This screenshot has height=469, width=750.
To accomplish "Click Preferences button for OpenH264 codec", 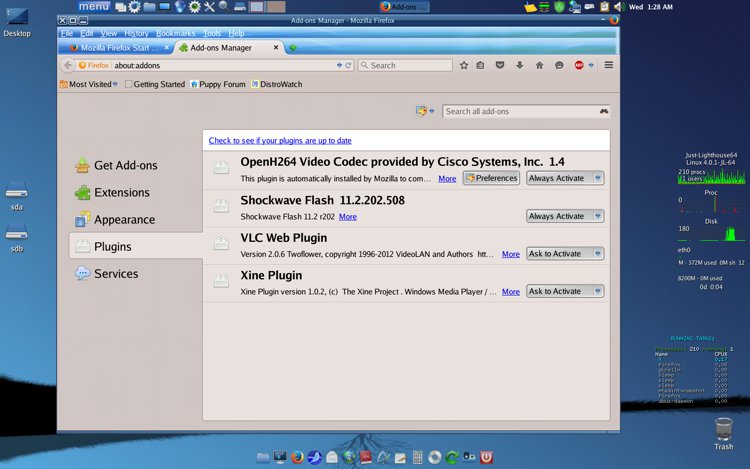I will pos(491,178).
